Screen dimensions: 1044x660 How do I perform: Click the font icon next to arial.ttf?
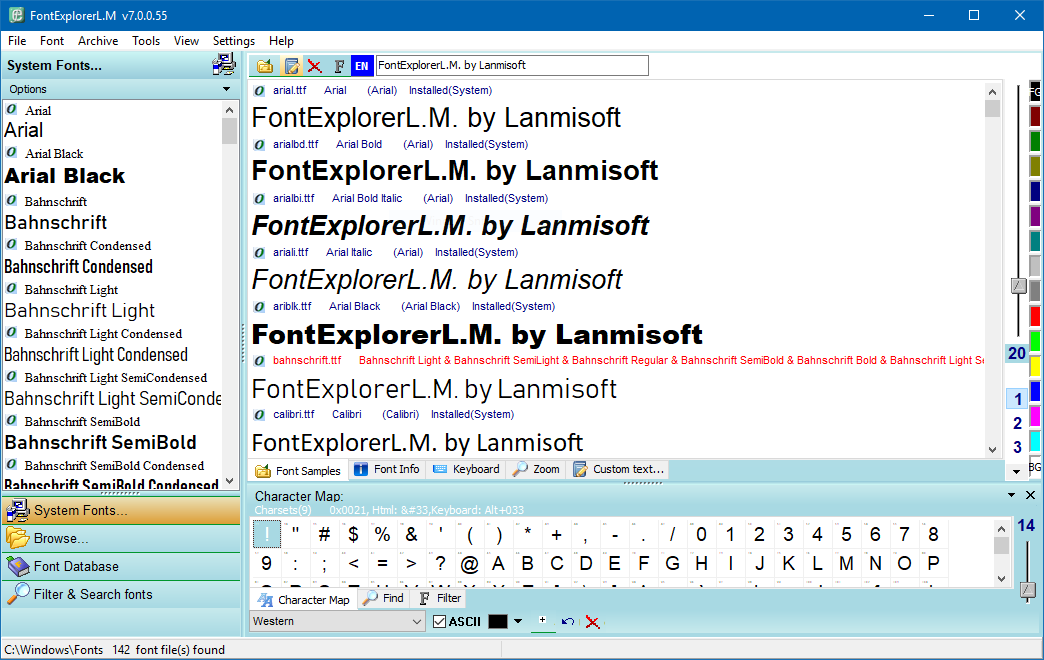[x=259, y=91]
